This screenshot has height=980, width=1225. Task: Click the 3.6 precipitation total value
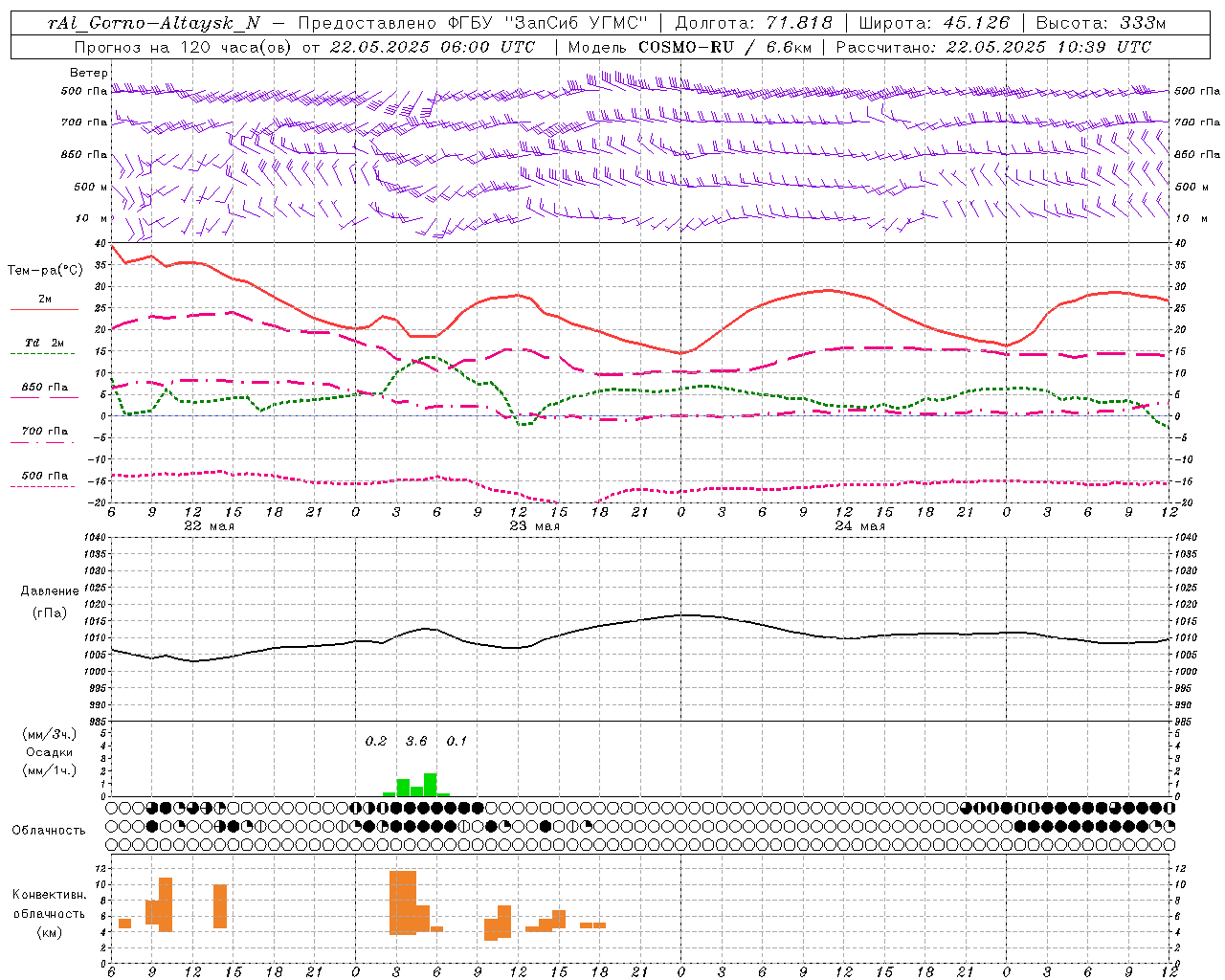point(416,741)
